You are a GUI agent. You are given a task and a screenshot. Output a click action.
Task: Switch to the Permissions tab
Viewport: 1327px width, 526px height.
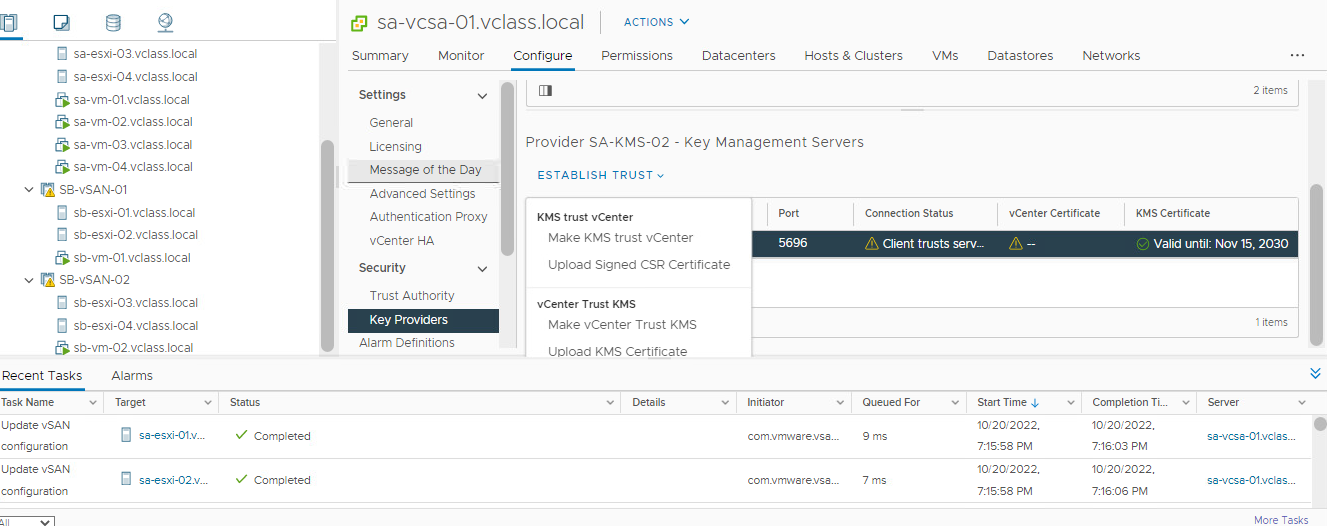[637, 56]
